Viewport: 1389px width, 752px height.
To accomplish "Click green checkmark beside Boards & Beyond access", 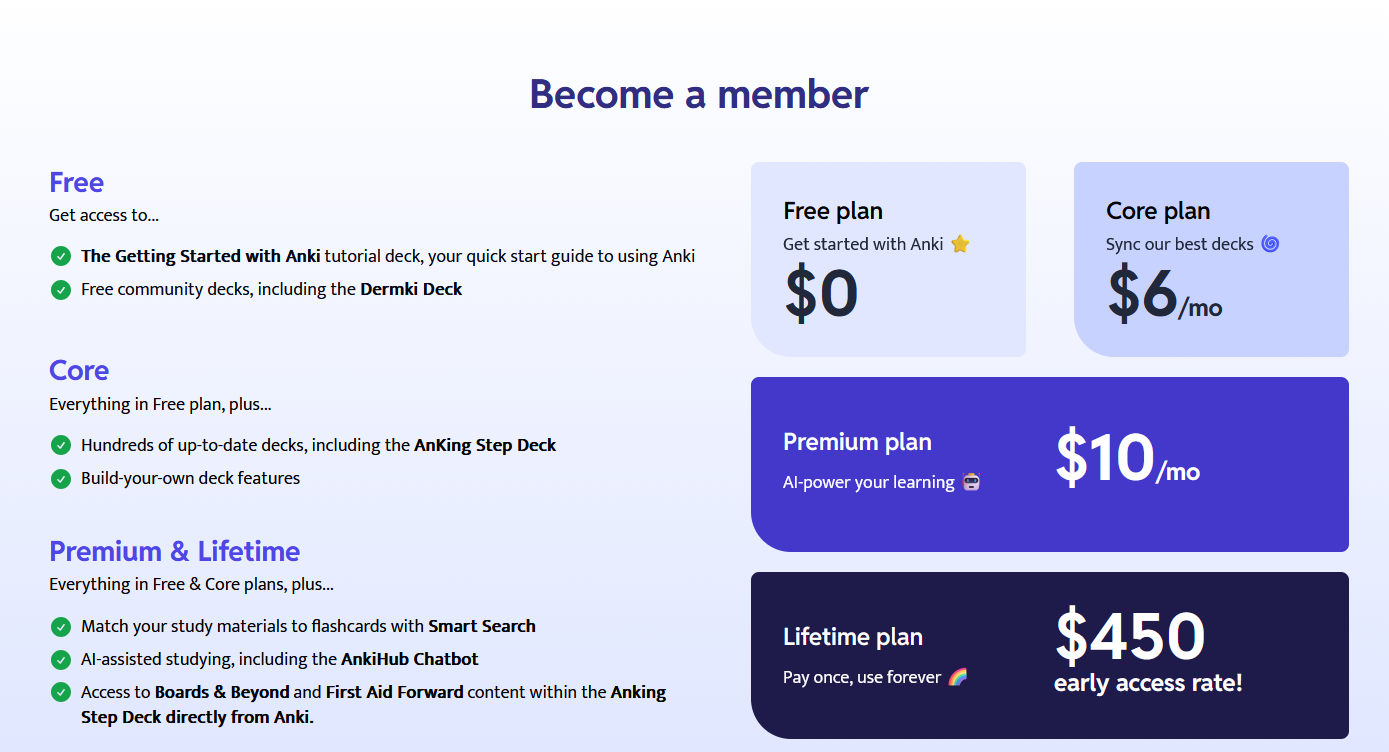I will 61,692.
